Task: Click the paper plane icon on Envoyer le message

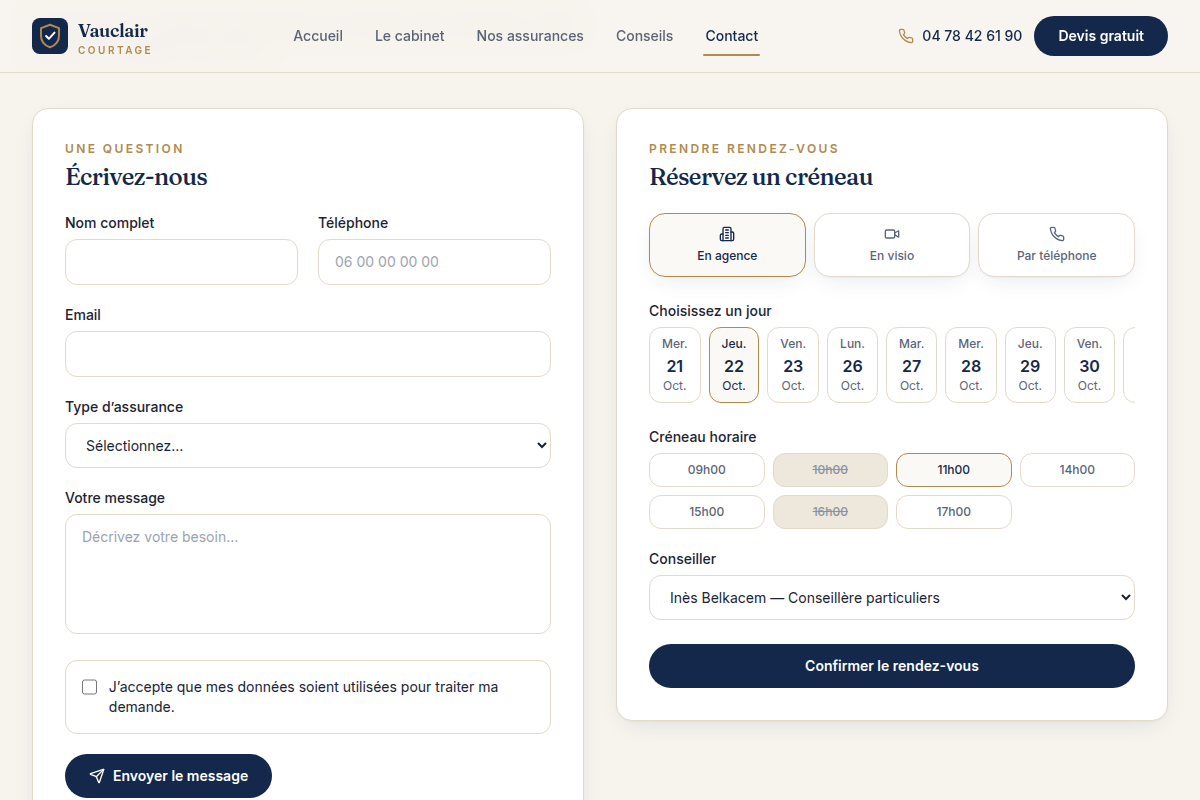Action: coord(97,776)
